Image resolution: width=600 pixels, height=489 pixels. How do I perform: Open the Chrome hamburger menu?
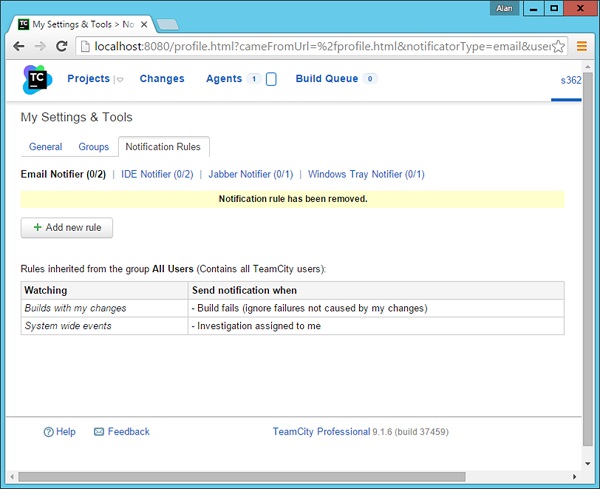coord(582,46)
